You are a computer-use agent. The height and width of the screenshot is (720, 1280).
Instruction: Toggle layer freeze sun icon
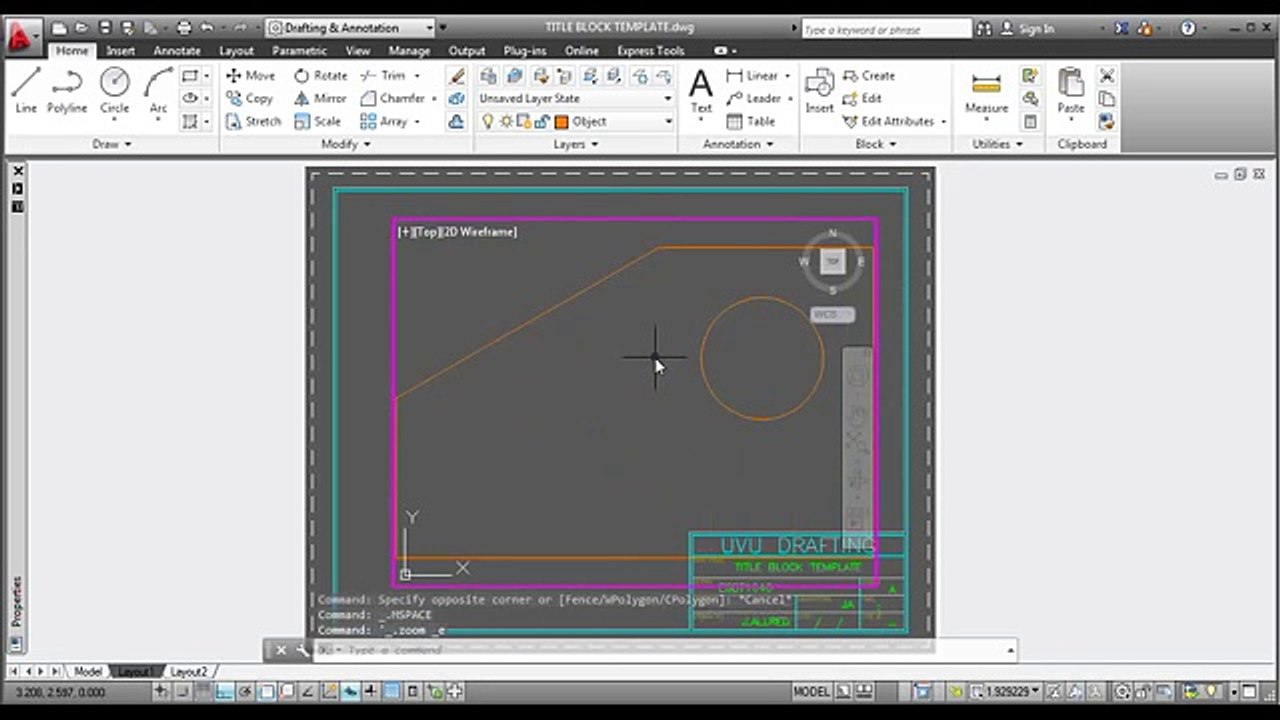click(506, 121)
